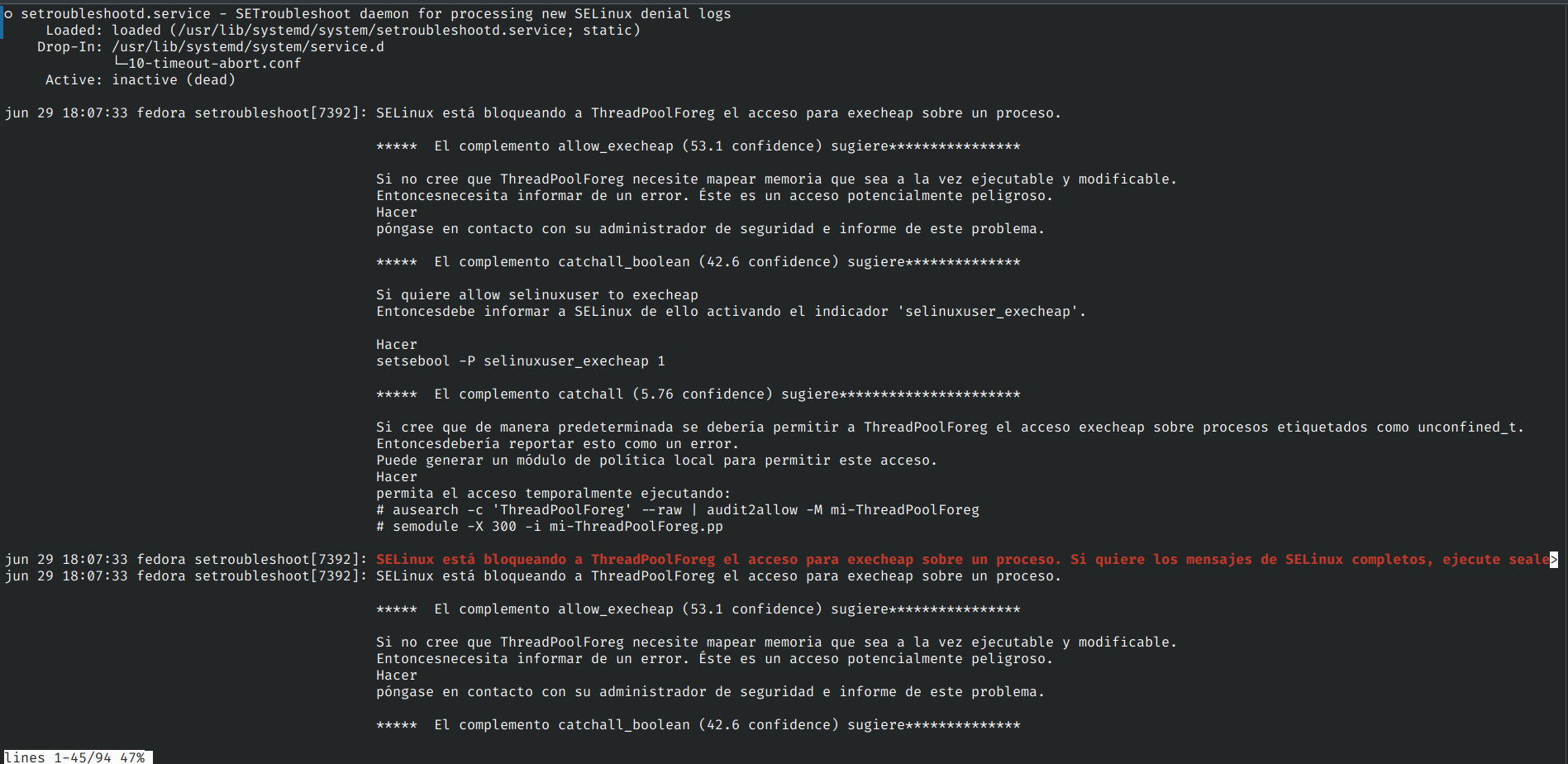Image resolution: width=1568 pixels, height=764 pixels.
Task: Click the 'inactive (dead)' status text
Action: pyautogui.click(x=174, y=80)
